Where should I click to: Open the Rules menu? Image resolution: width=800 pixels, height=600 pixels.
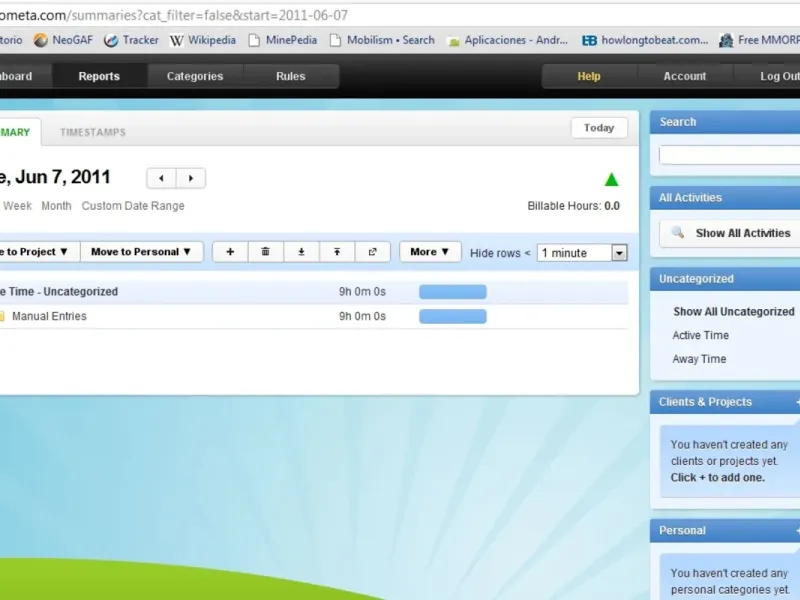tap(291, 76)
